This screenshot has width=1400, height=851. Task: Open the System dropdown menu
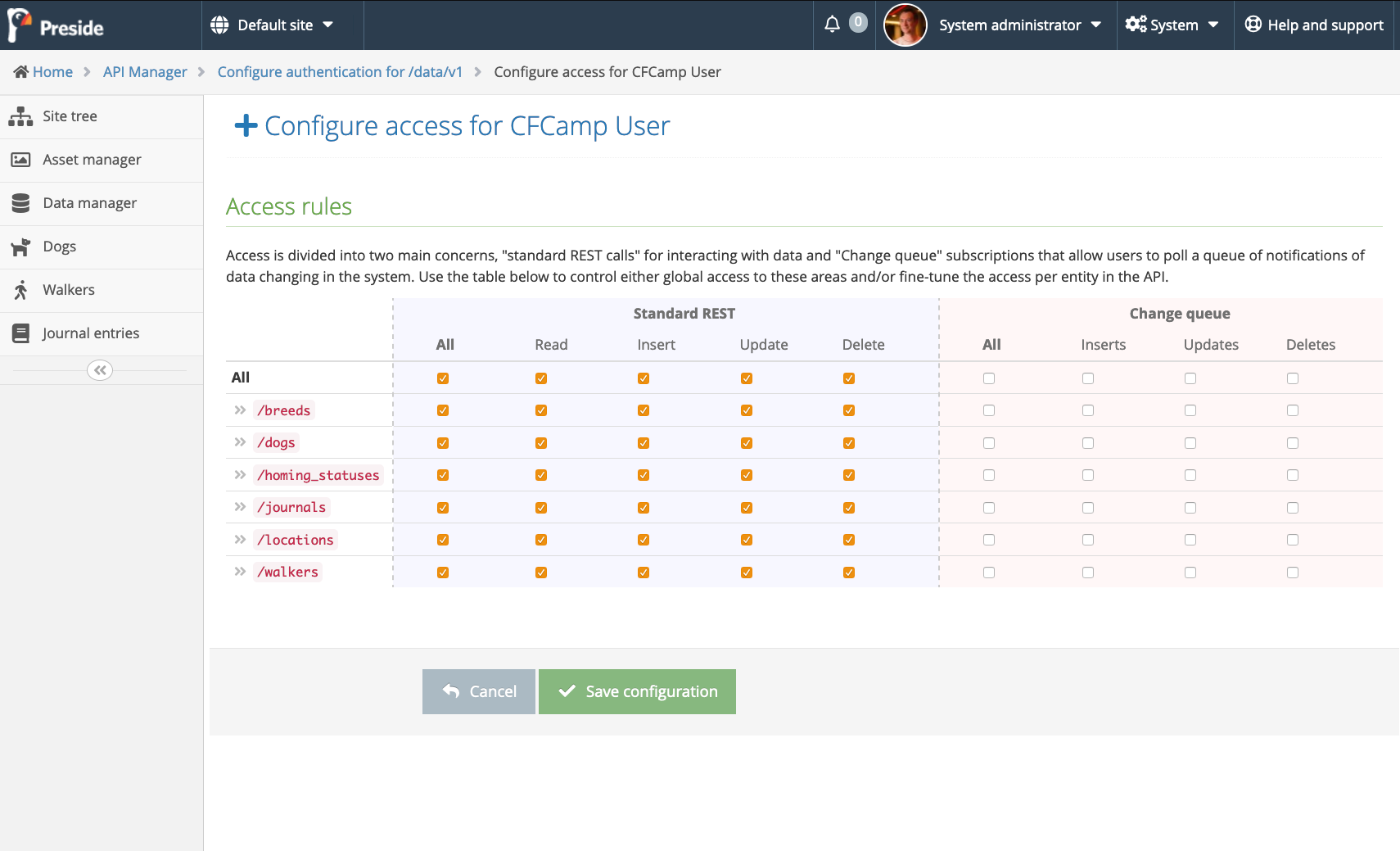click(x=1172, y=25)
